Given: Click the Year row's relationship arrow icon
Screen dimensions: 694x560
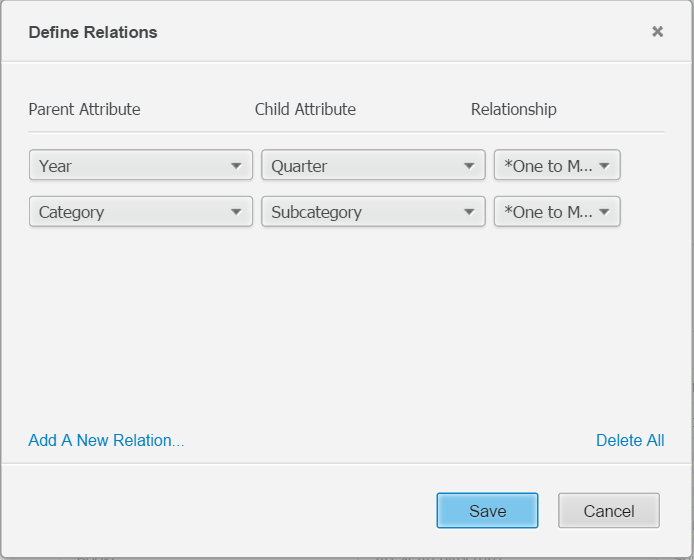Looking at the screenshot, I should pos(604,166).
